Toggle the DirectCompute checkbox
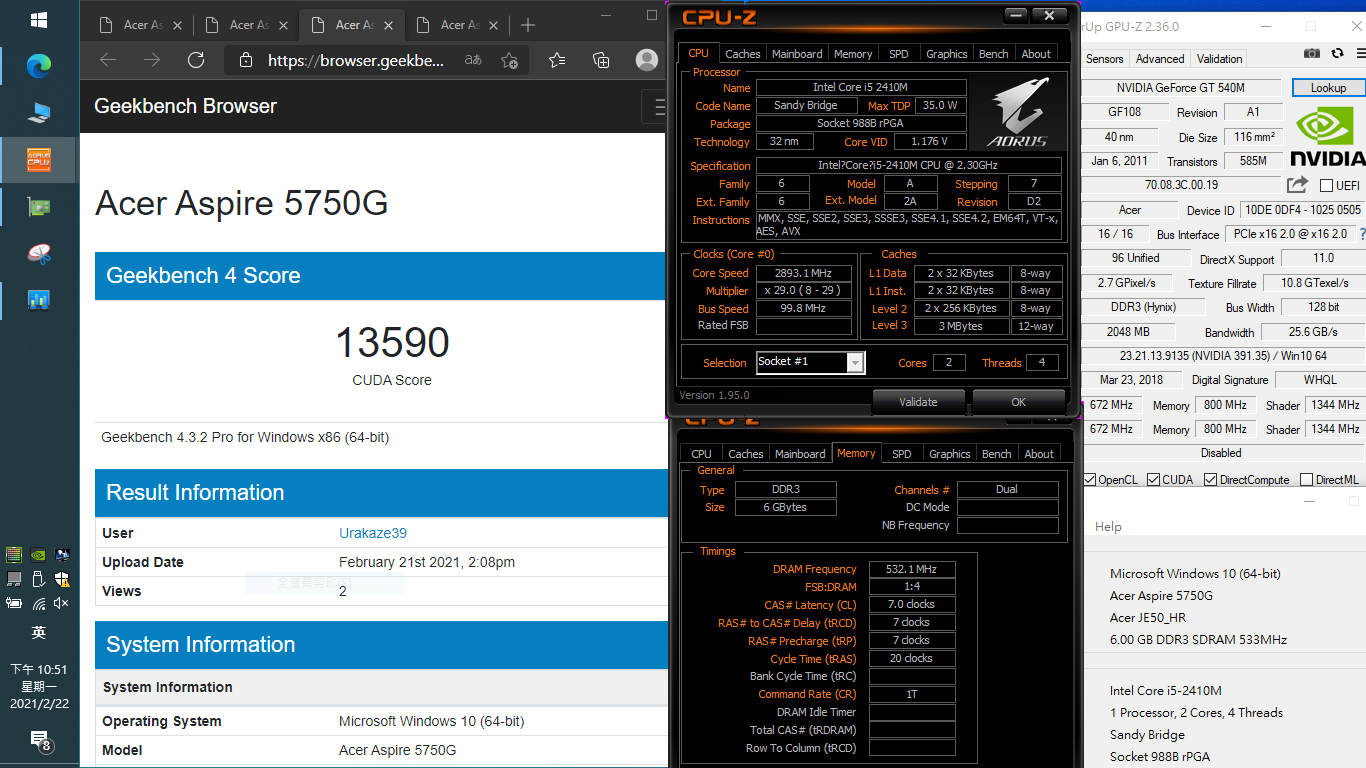 pyautogui.click(x=1211, y=480)
